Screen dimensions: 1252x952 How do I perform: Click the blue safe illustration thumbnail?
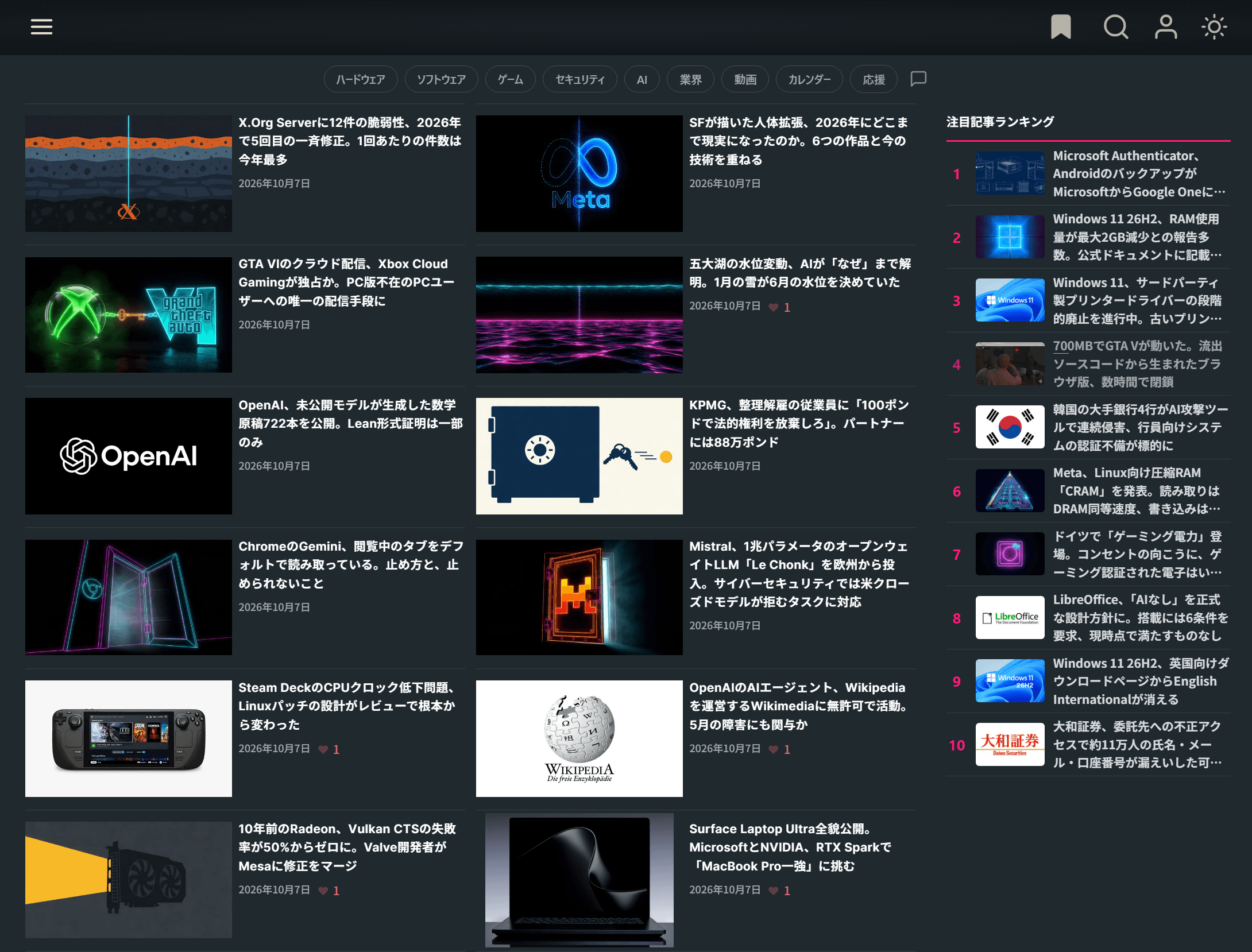579,456
